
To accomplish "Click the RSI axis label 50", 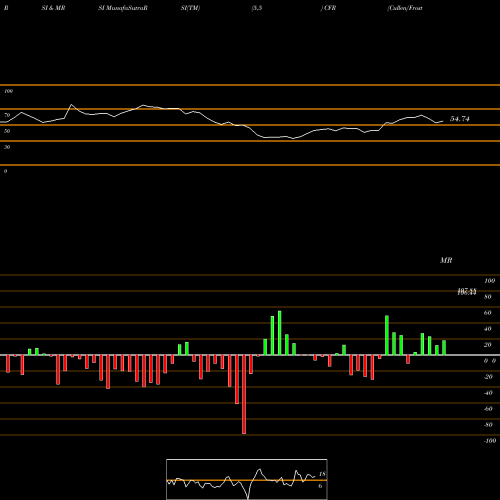I will point(7,131).
